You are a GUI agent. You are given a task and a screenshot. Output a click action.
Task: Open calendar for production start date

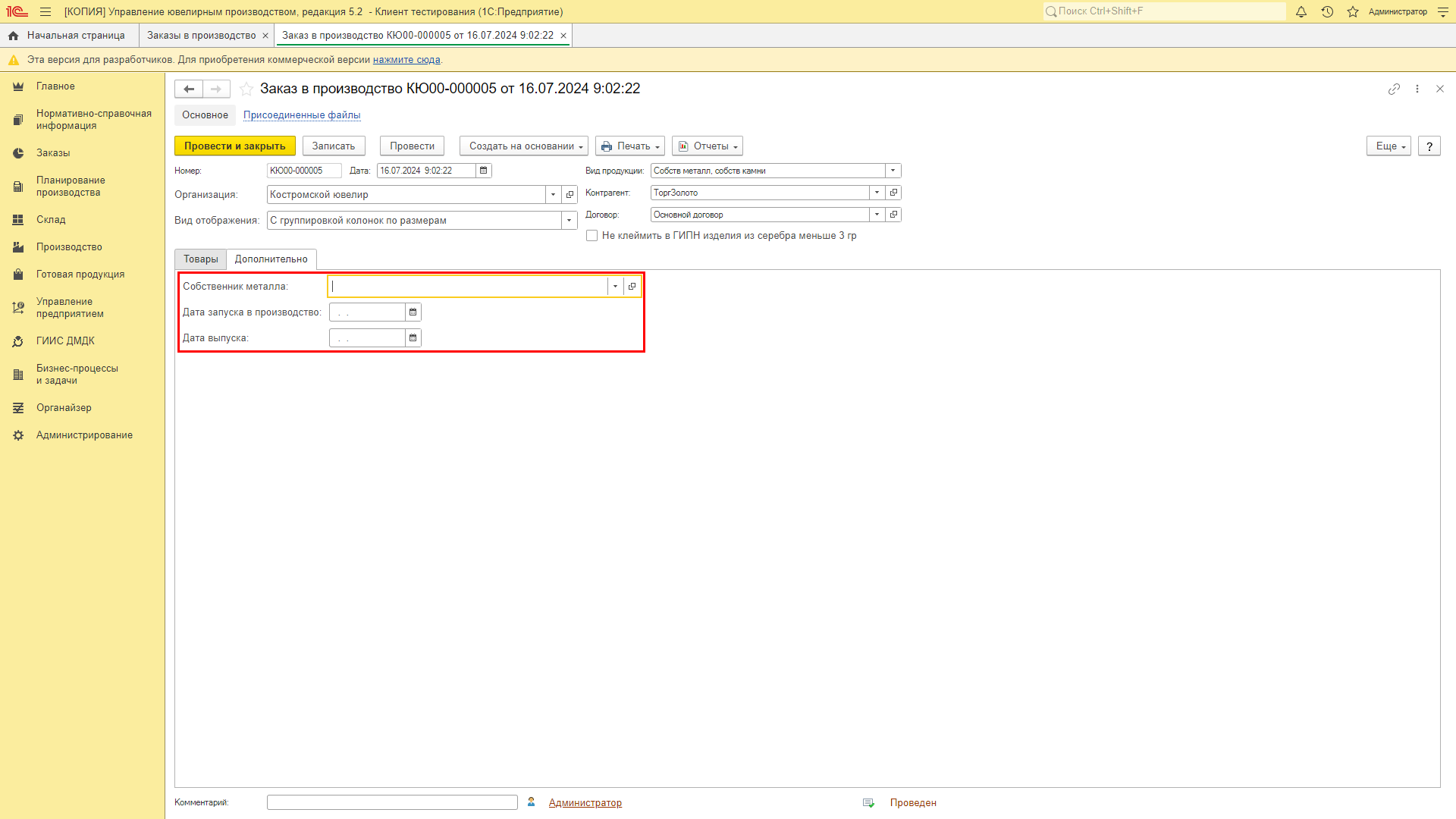413,312
